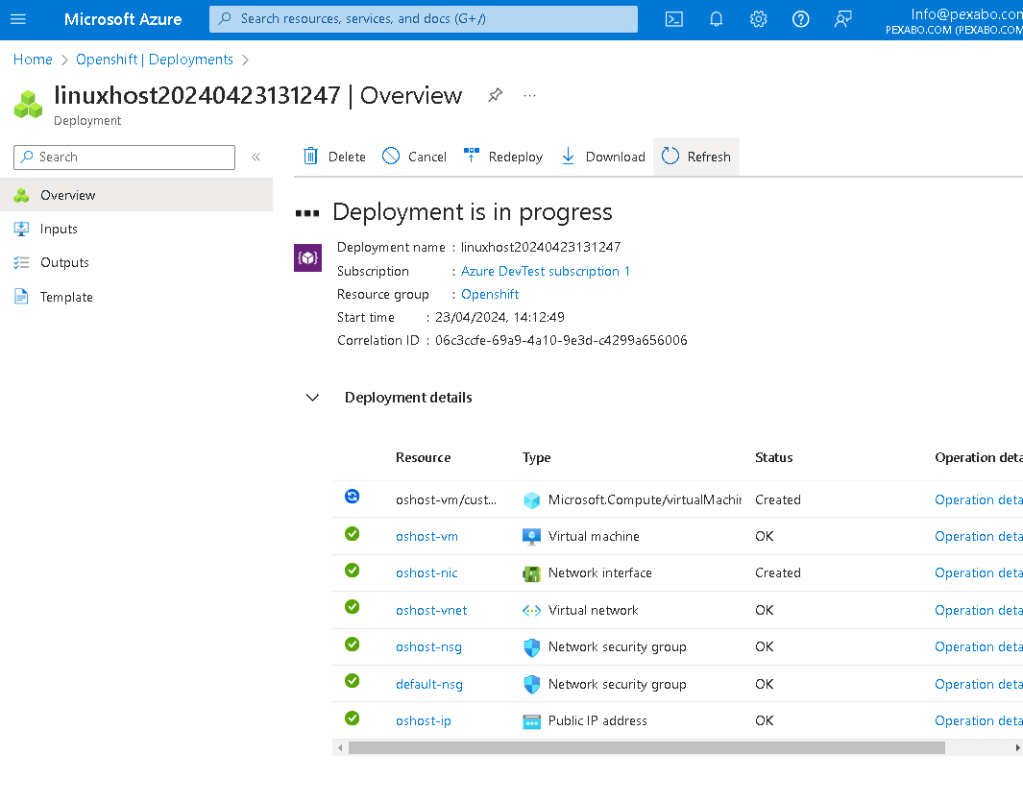This screenshot has width=1023, height=803.
Task: Open the hamburger portal menu
Action: pyautogui.click(x=18, y=19)
